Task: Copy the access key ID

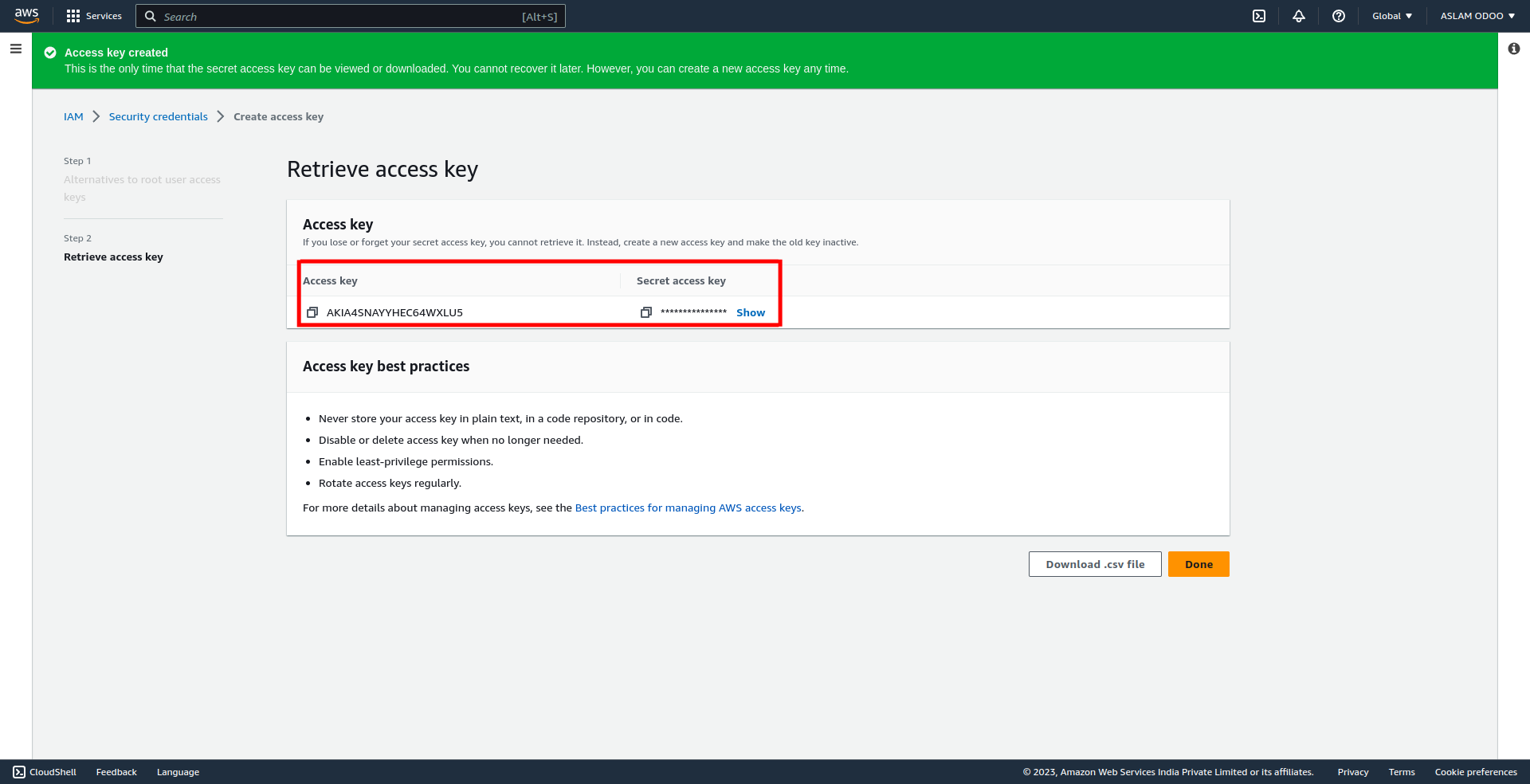Action: (x=312, y=312)
